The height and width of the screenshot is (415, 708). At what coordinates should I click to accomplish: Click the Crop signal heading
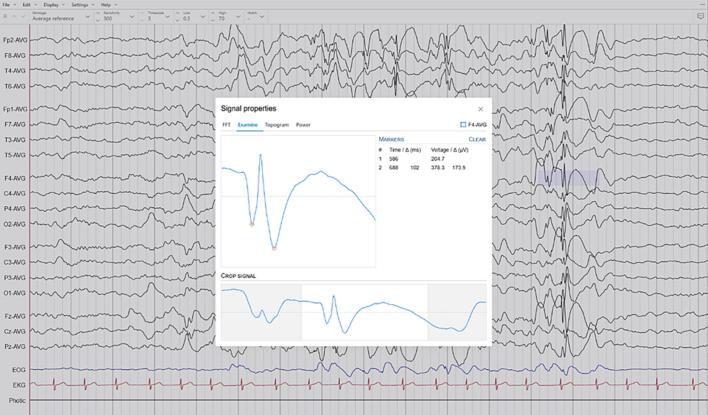(x=238, y=276)
